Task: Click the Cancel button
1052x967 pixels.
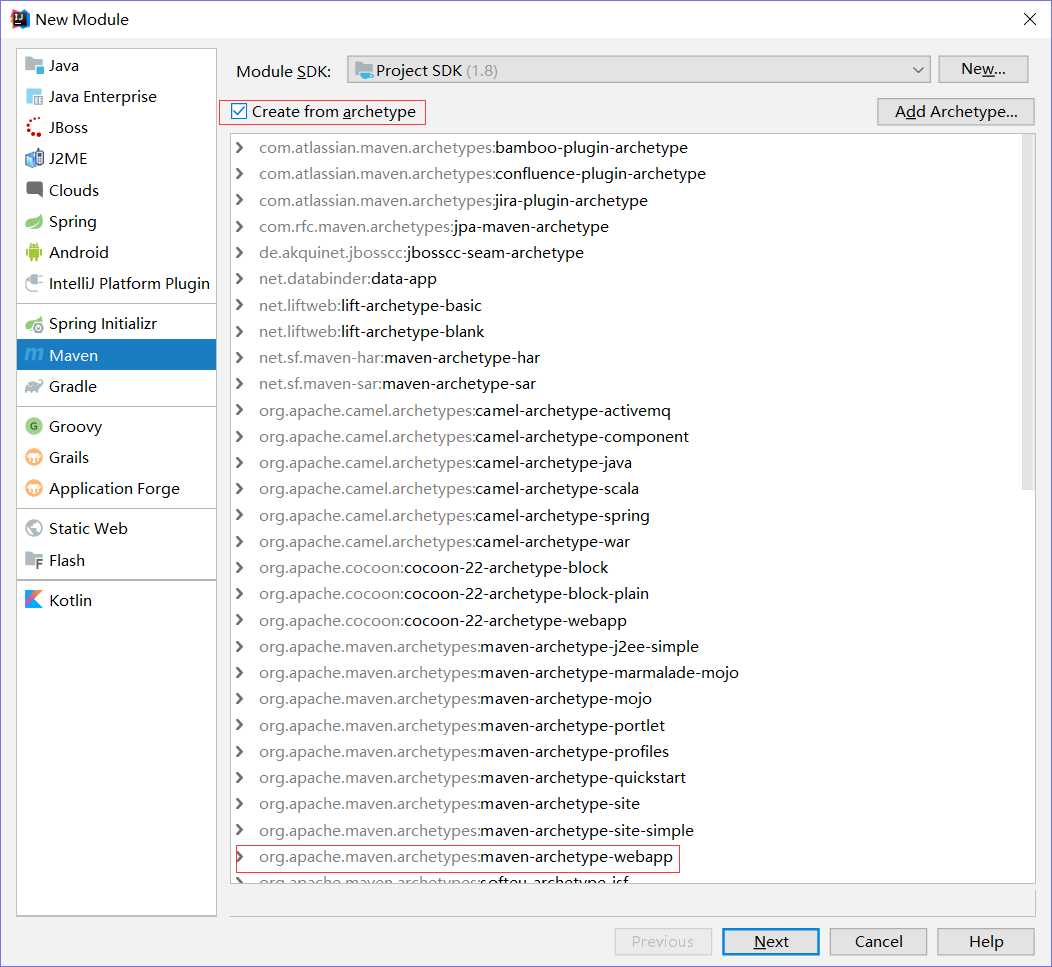Action: [x=878, y=941]
